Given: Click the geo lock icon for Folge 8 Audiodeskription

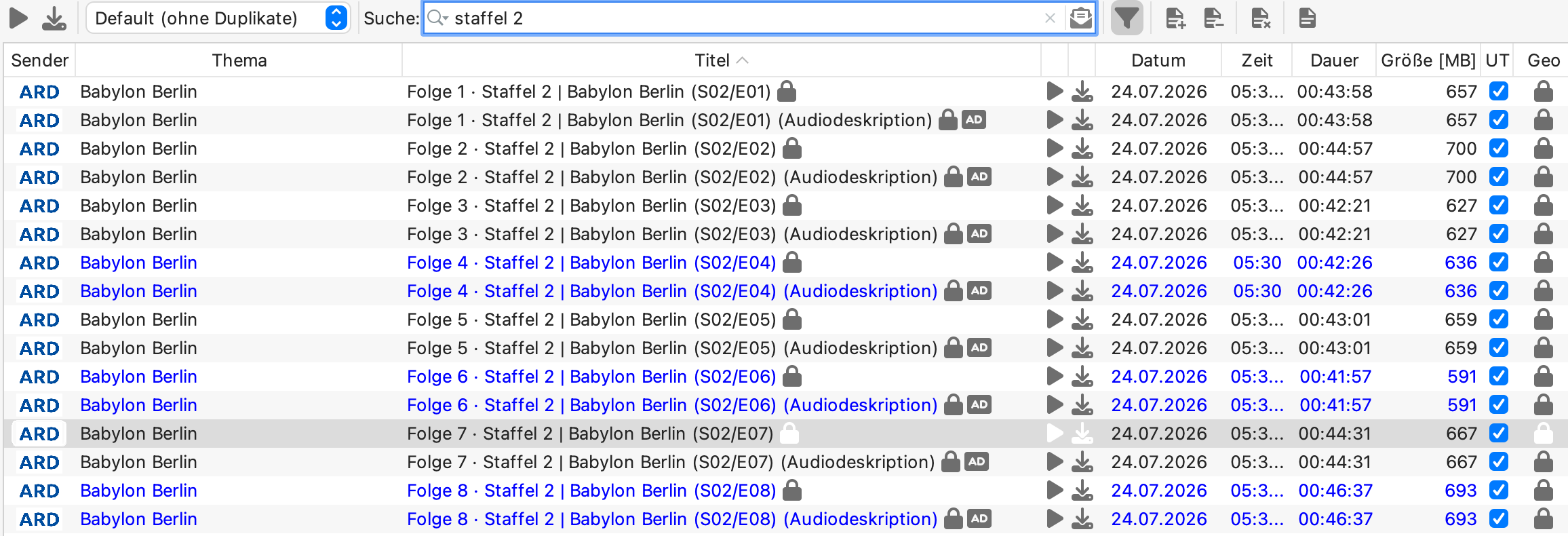Looking at the screenshot, I should coord(1544,518).
